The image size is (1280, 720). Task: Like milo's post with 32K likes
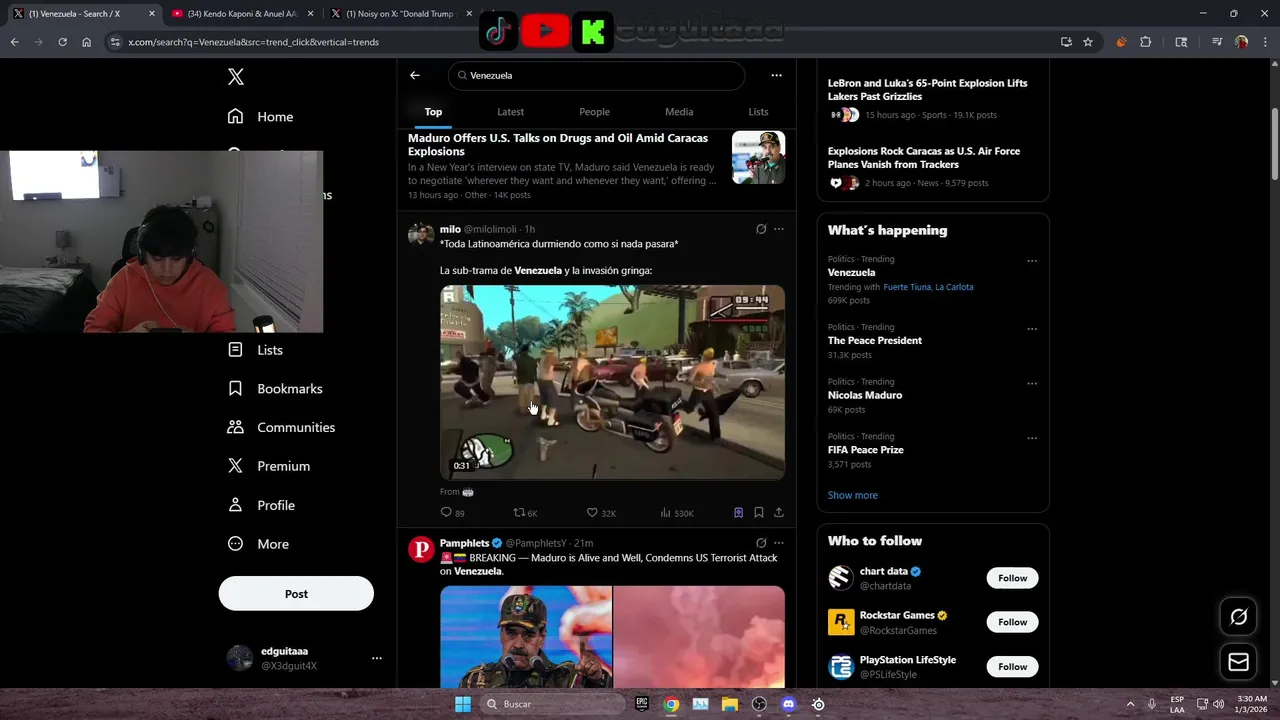[601, 513]
